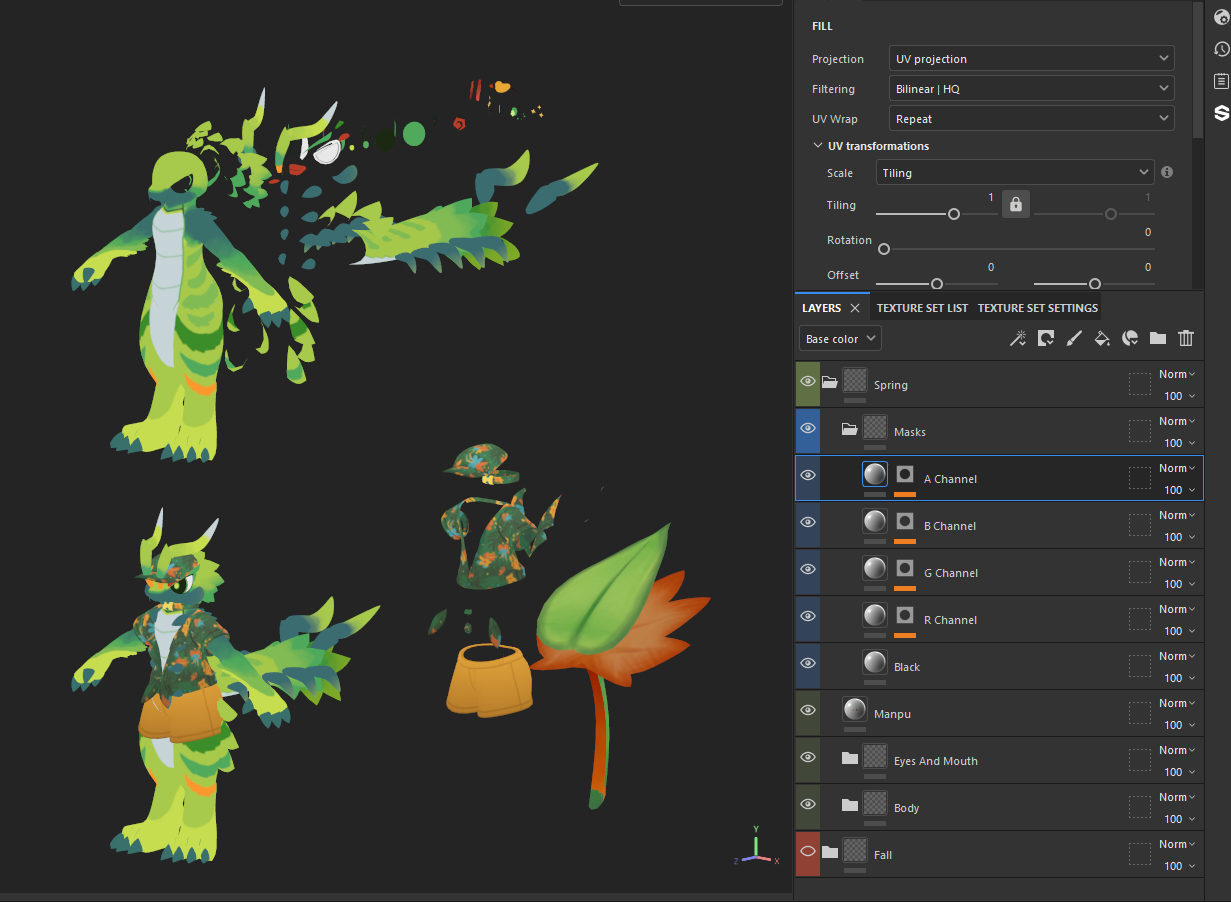Click the Rotation slider handle
Screen dimensions: 1231x902
(x=884, y=249)
